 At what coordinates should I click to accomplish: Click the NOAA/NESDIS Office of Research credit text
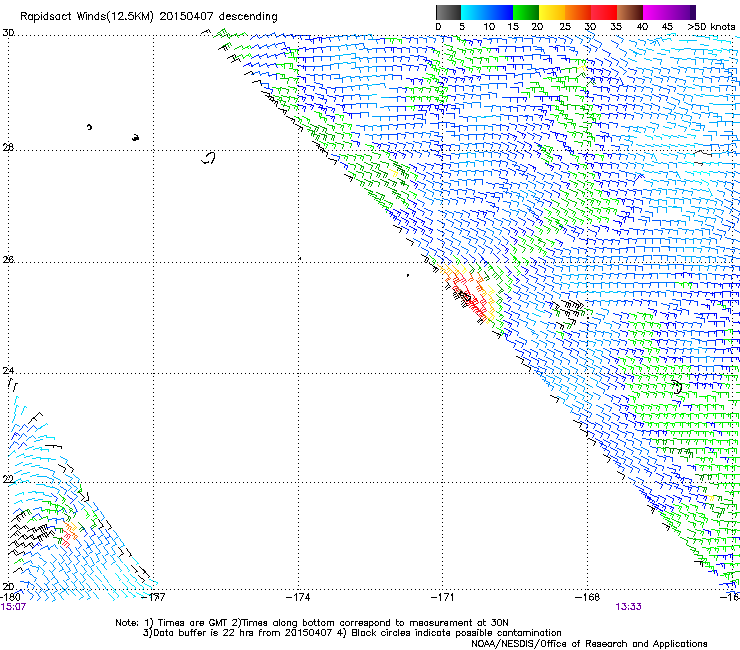[x=589, y=644]
